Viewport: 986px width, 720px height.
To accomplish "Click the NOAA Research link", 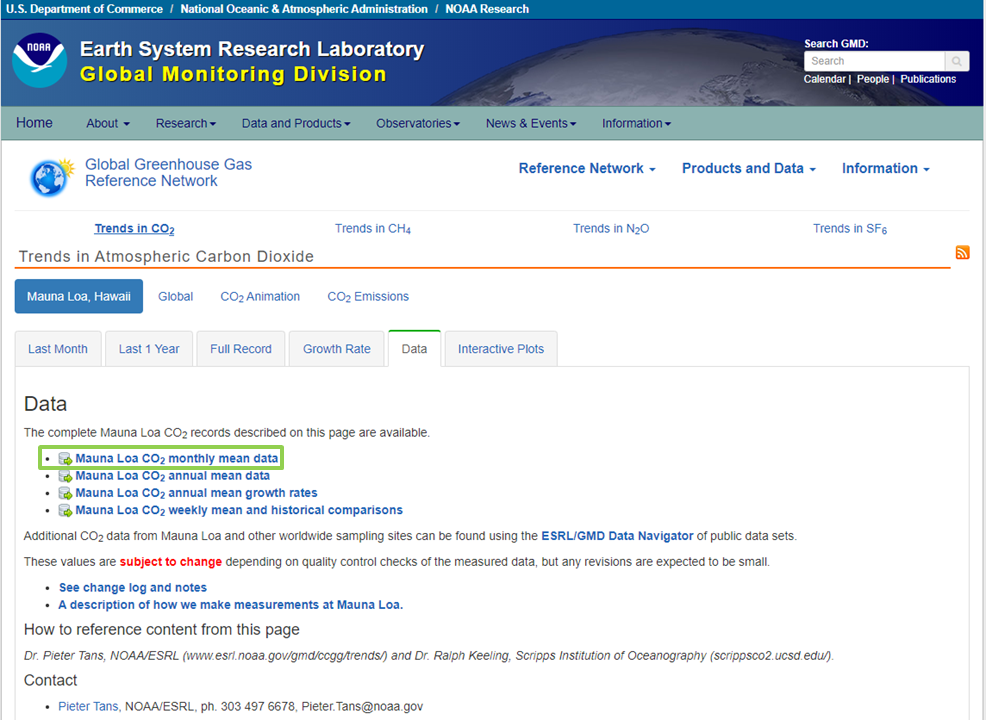I will coord(487,9).
